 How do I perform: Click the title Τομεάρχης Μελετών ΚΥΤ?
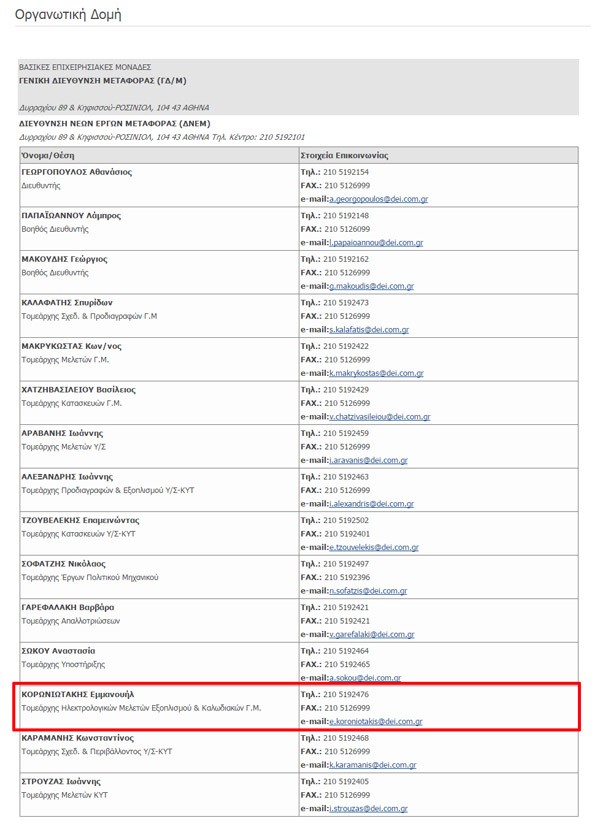pyautogui.click(x=64, y=794)
